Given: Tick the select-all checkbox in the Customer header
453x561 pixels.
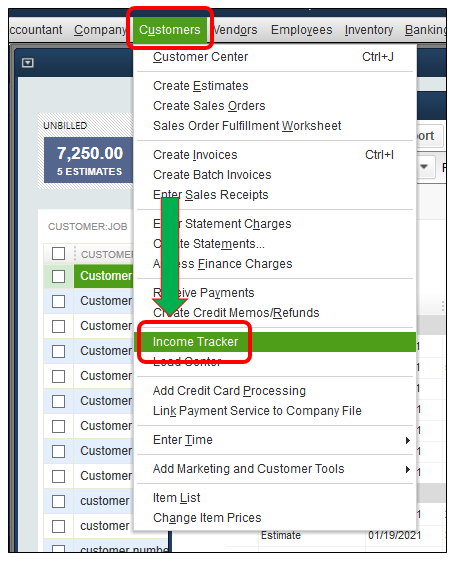Looking at the screenshot, I should point(58,254).
